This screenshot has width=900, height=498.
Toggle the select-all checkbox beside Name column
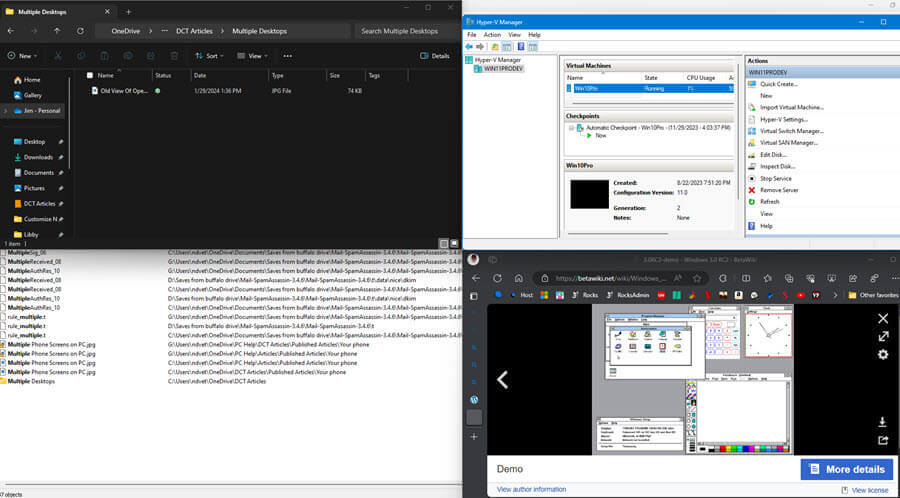pyautogui.click(x=90, y=75)
